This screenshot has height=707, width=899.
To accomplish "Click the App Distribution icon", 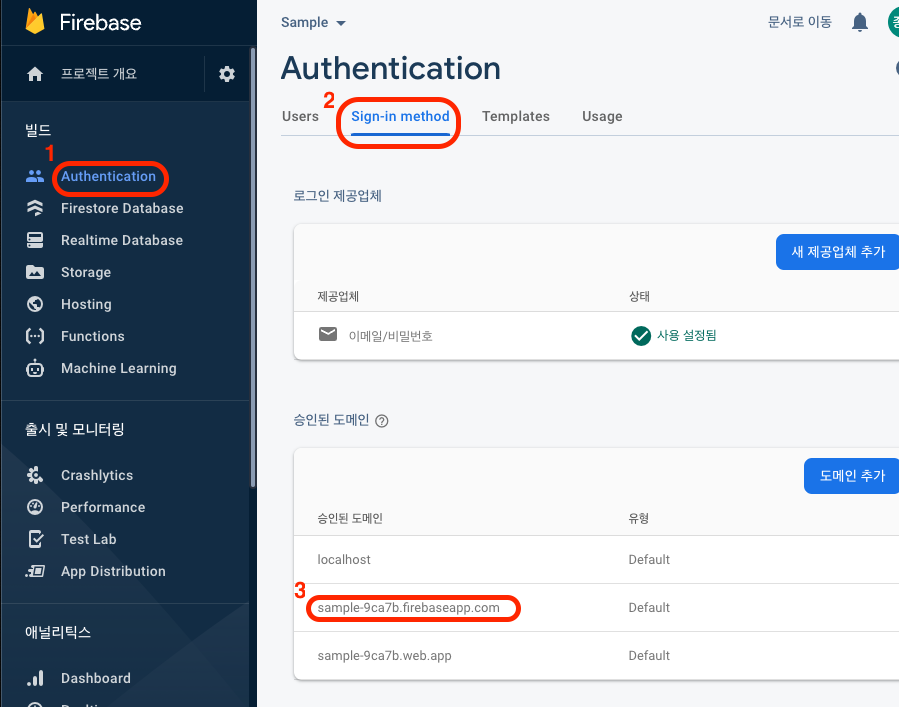I will pyautogui.click(x=35, y=571).
